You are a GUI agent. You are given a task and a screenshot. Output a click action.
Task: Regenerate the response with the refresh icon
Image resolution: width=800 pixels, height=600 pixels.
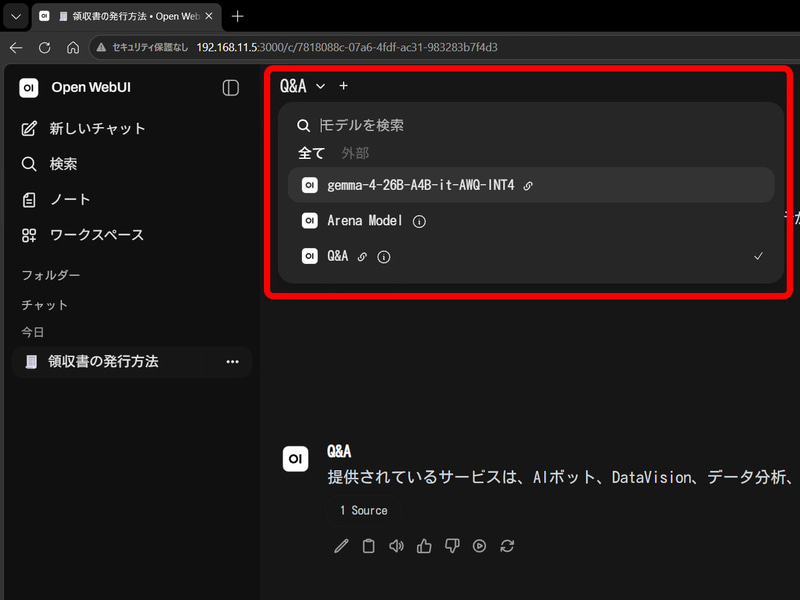(507, 546)
